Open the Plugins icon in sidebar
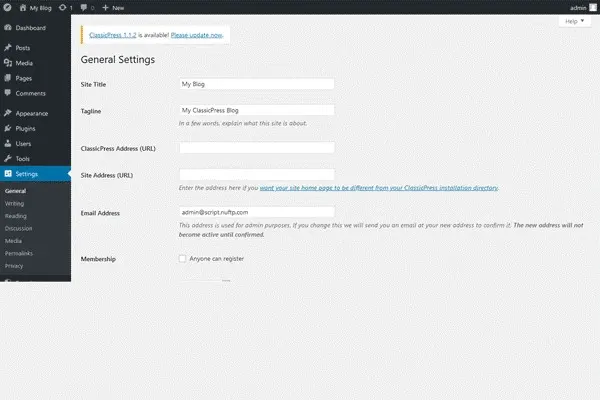 9,129
